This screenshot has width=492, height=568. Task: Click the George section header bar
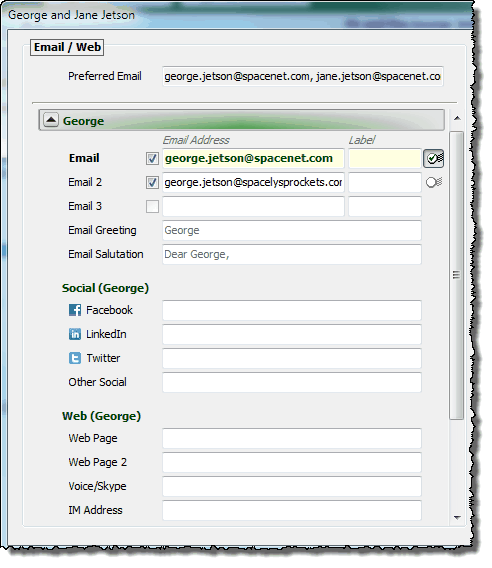point(241,120)
